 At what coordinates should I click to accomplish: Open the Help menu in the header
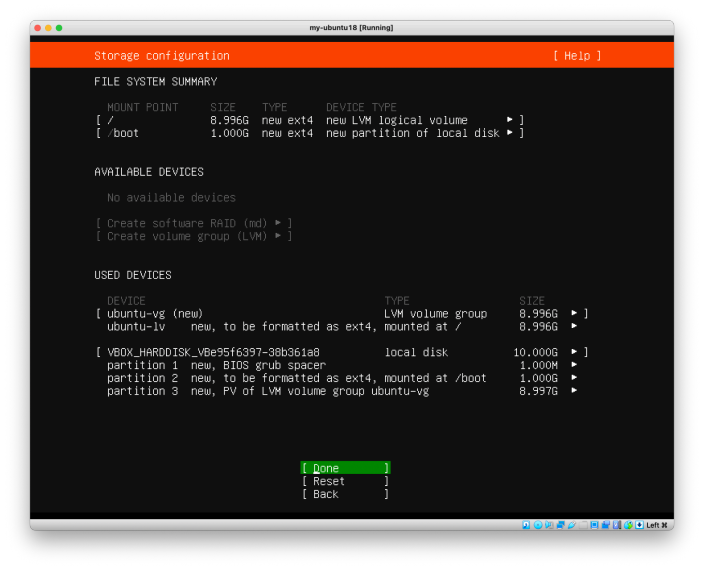coord(577,56)
